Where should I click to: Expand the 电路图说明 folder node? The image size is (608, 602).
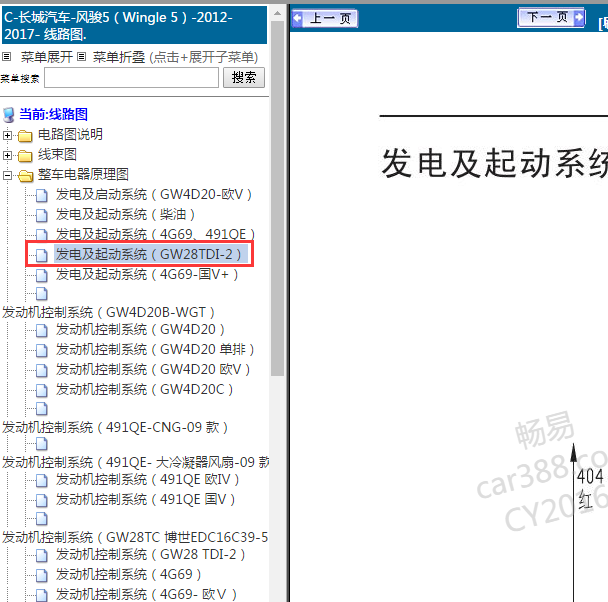coord(7,135)
